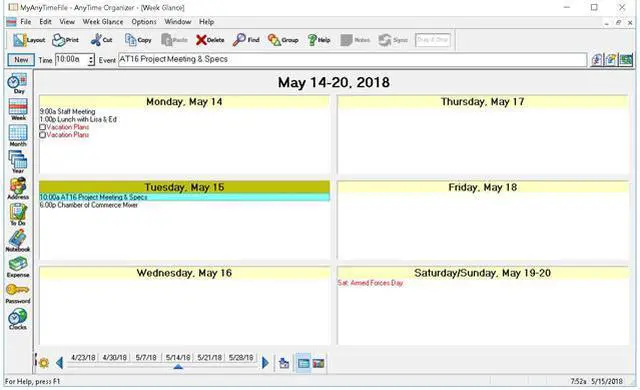Go to previous weeks with left arrow
The image size is (640, 390).
(x=60, y=363)
